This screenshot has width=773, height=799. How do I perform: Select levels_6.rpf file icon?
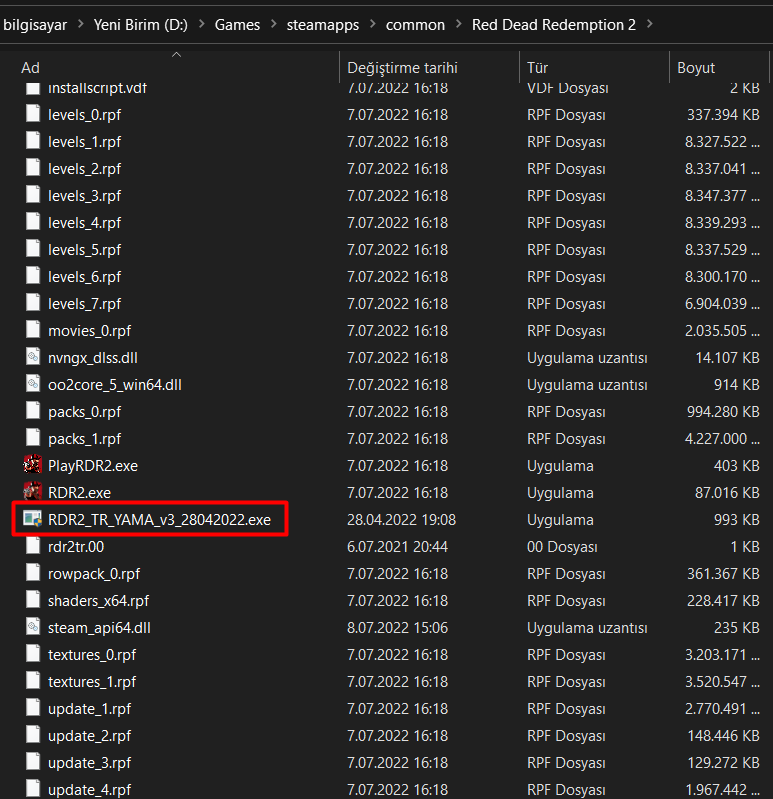(33, 276)
